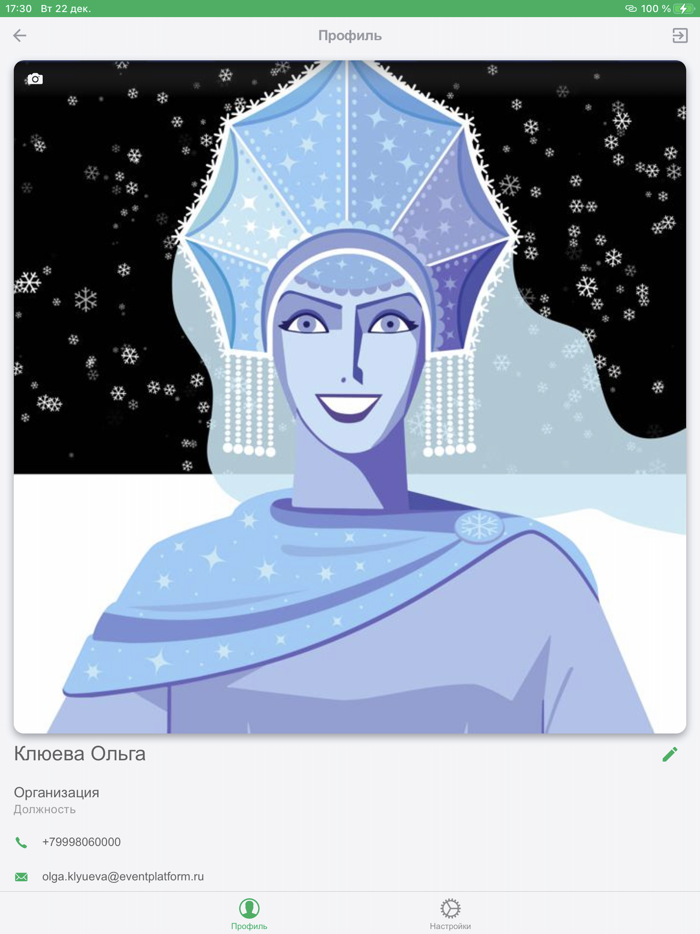The image size is (700, 934).
Task: Click the green envelope email icon
Action: point(21,877)
